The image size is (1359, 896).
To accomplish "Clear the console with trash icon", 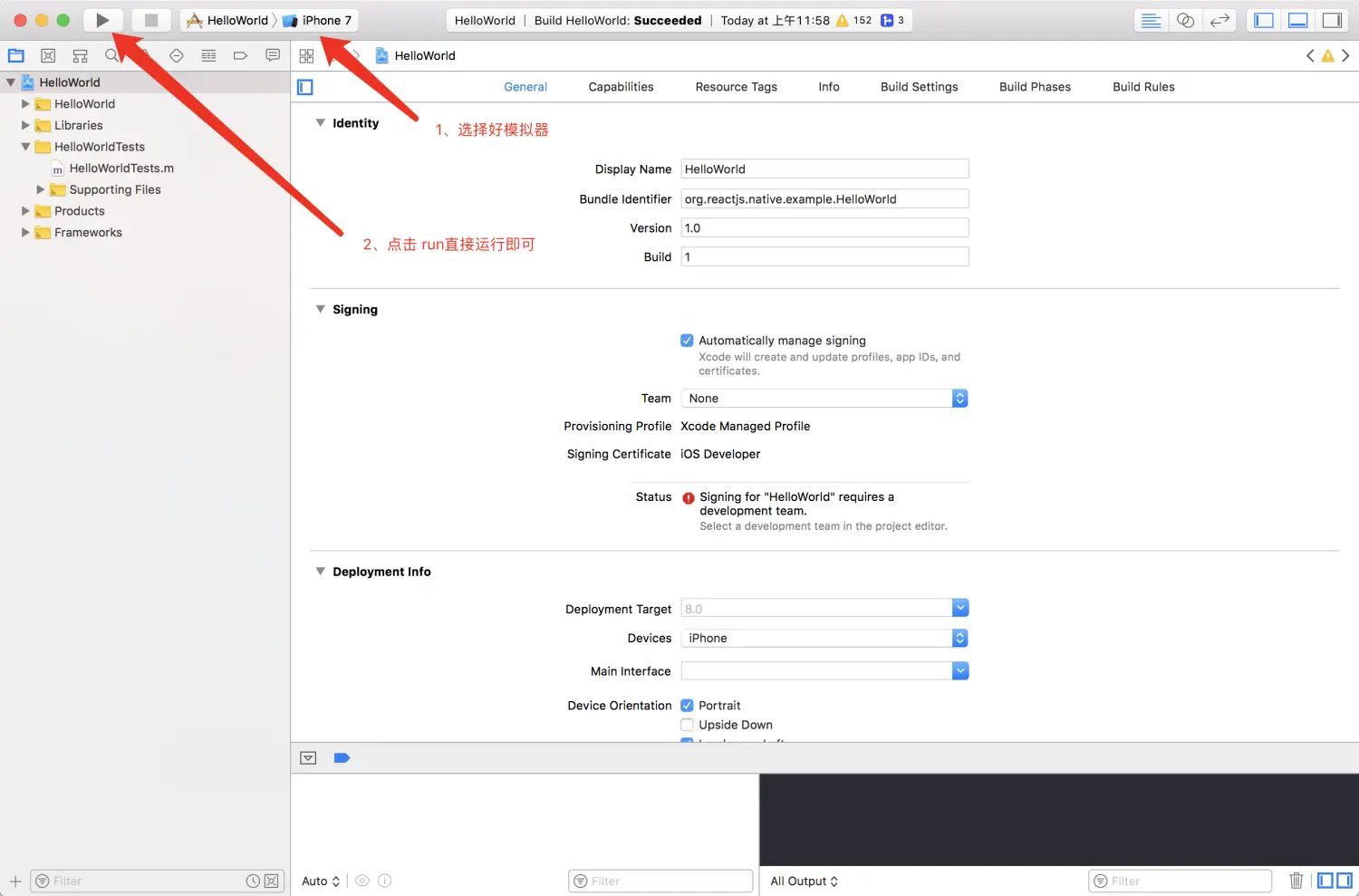I will point(1296,881).
